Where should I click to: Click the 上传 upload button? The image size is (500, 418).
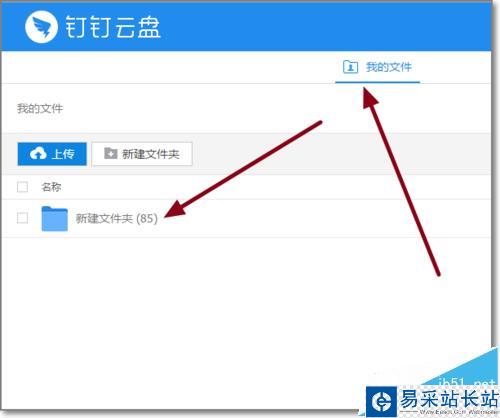[52, 154]
